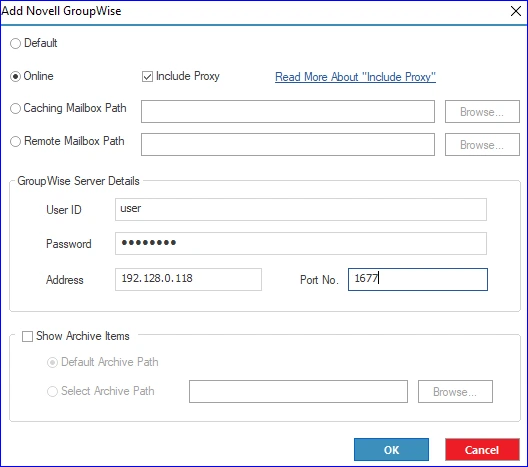The image size is (528, 467).
Task: Click the Address field showing 192.128.0.118
Action: click(188, 279)
